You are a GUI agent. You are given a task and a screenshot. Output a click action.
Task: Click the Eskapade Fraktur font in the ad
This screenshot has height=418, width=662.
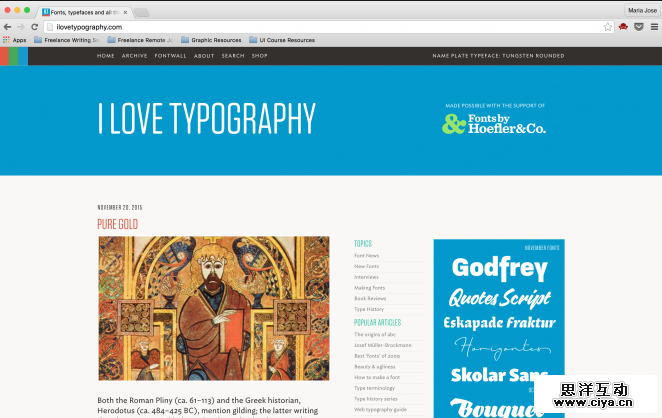click(x=499, y=323)
